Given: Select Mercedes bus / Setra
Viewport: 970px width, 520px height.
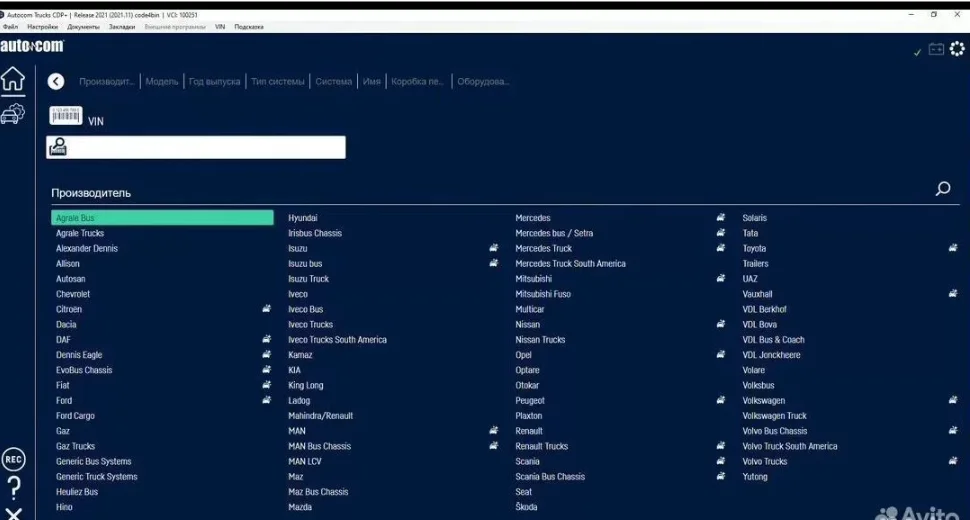Looking at the screenshot, I should [554, 233].
